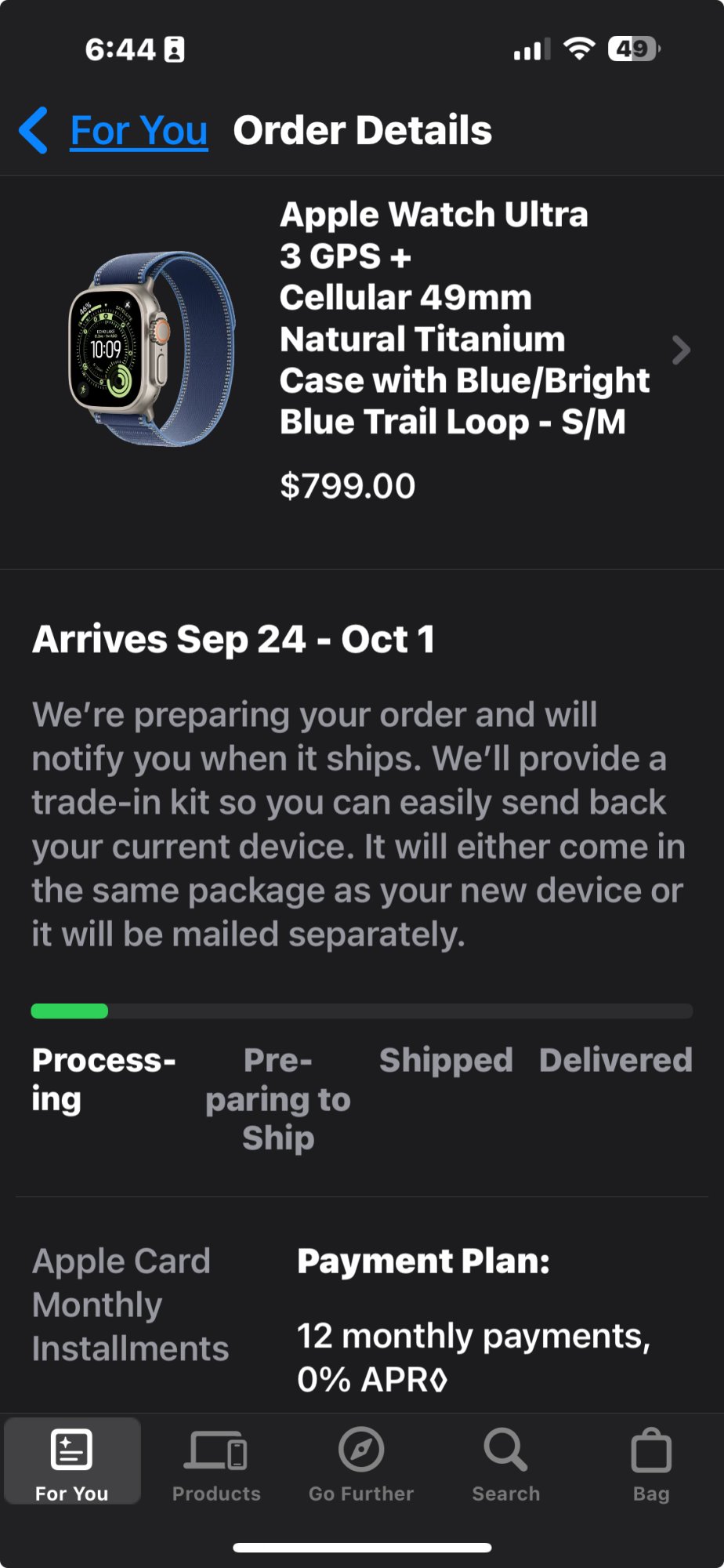The height and width of the screenshot is (1568, 724).
Task: Tap the green order progress bar
Action: (70, 1011)
